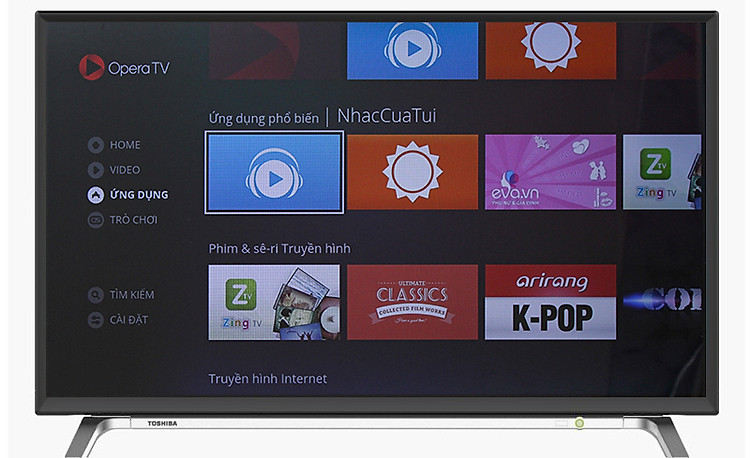Launch the eva.vn app tile
The width and height of the screenshot is (750, 458).
[x=551, y=172]
